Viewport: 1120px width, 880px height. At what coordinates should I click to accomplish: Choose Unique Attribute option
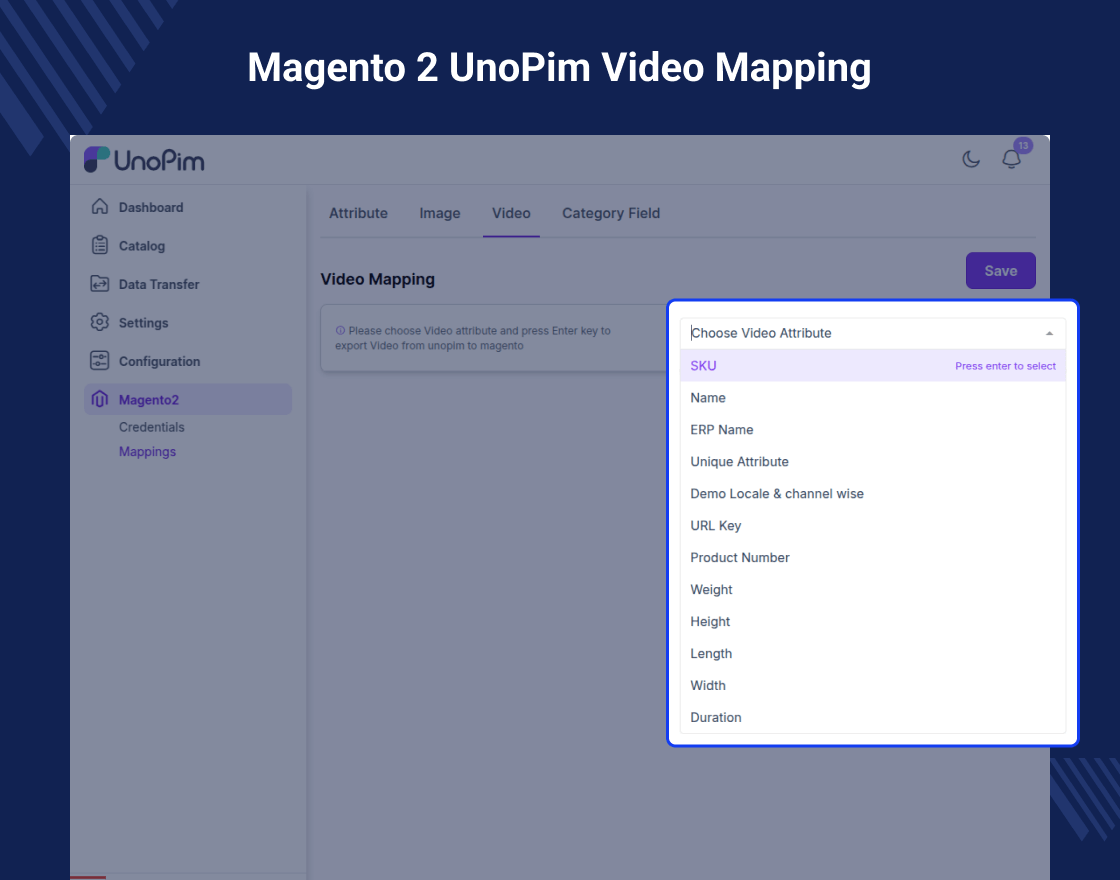point(873,461)
